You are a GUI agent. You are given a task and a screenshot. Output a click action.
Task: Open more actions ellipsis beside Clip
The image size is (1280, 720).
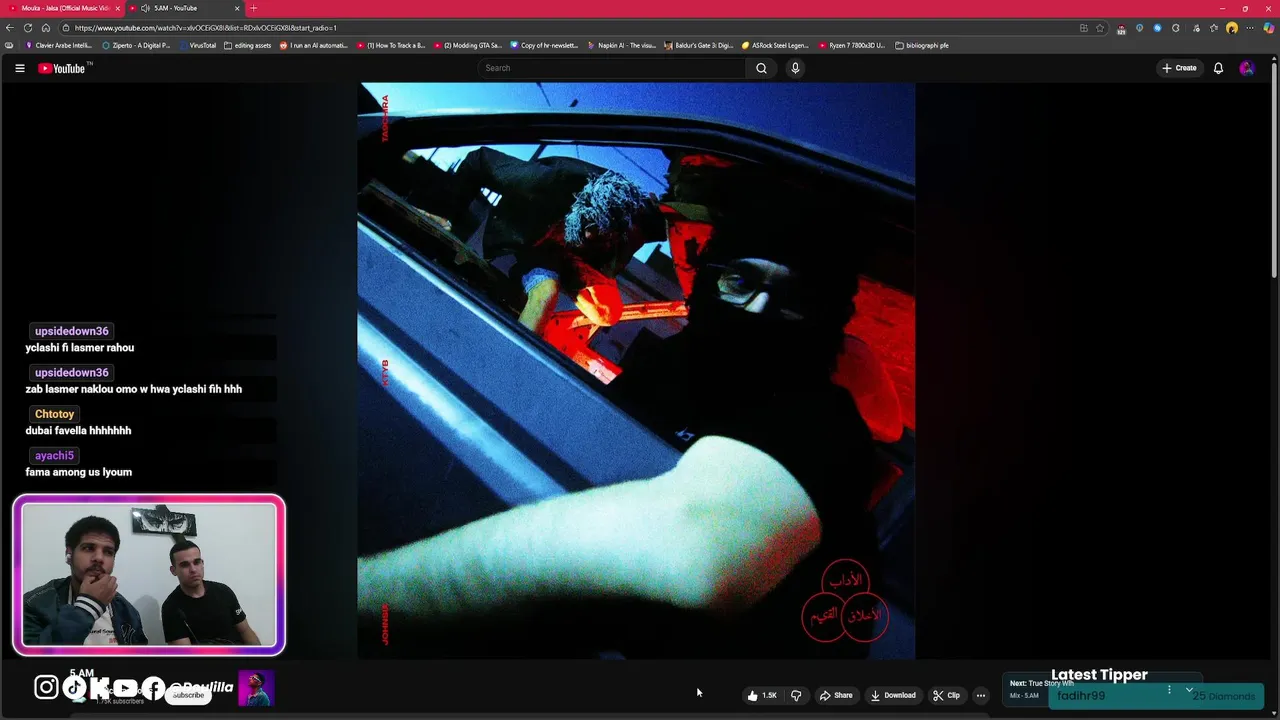point(981,695)
